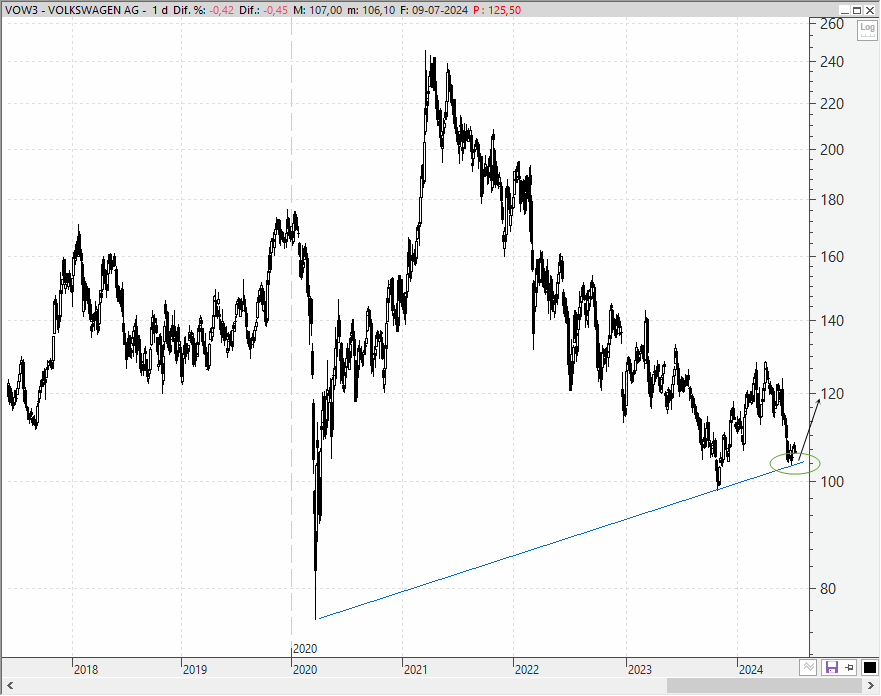Image resolution: width=881 pixels, height=696 pixels.
Task: Click the 220 price axis label
Action: (832, 103)
